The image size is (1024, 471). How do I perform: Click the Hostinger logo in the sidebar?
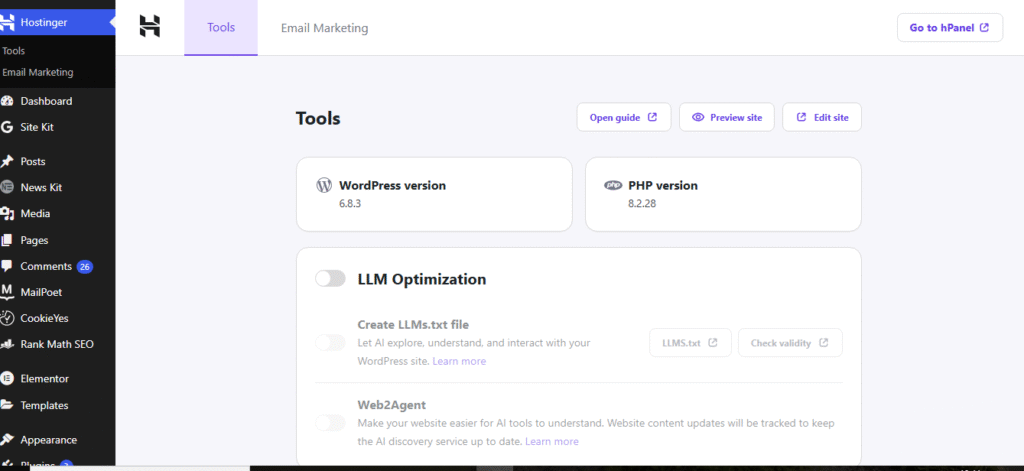[7, 22]
